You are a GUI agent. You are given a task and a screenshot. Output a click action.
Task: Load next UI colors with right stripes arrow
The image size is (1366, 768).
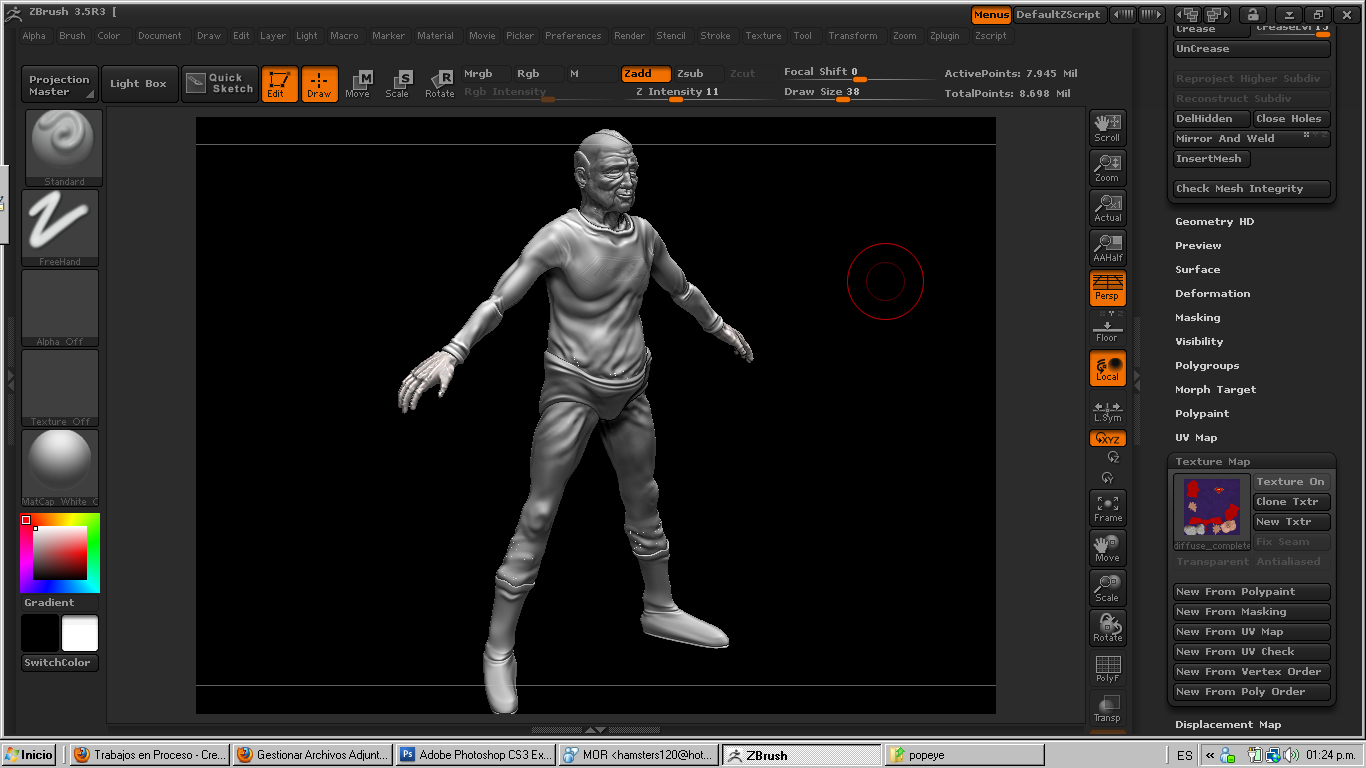pos(1152,15)
